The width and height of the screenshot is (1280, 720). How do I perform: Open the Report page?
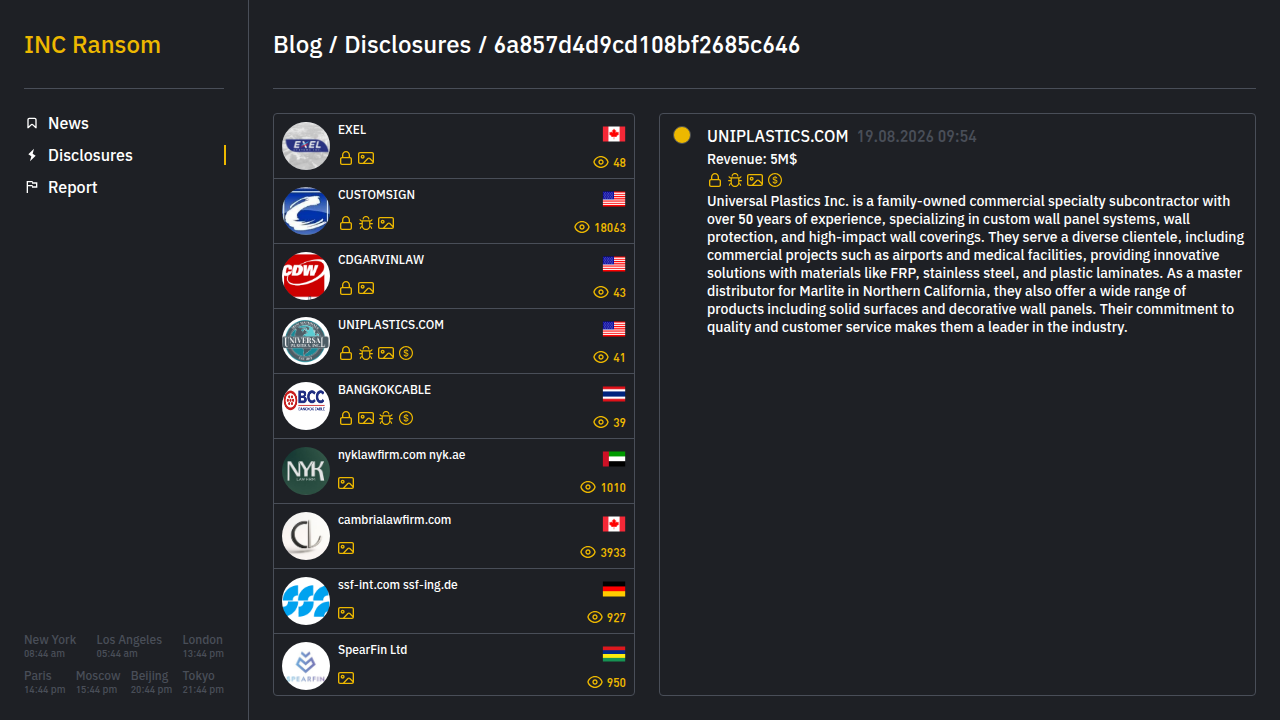(72, 187)
